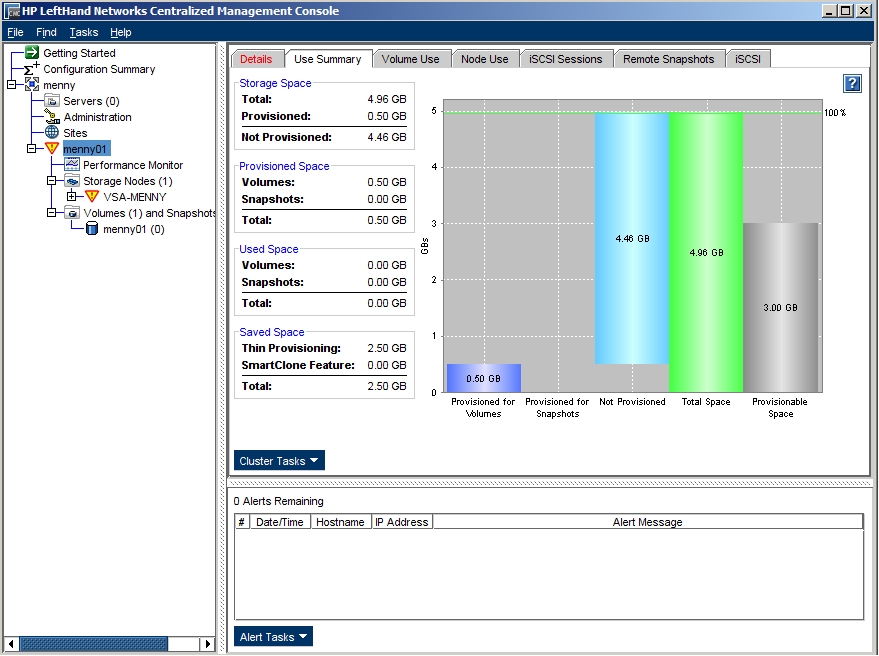The width and height of the screenshot is (879, 656).
Task: Click the Alert Message column header
Action: 647,522
